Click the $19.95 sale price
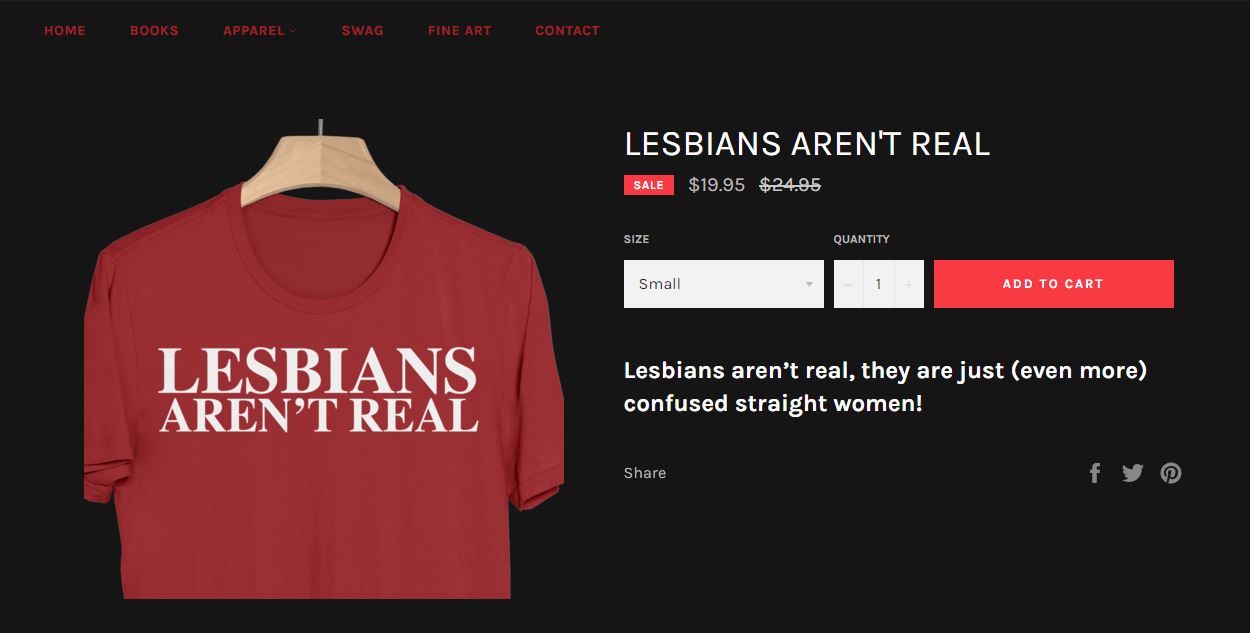The height and width of the screenshot is (633, 1250). [717, 185]
